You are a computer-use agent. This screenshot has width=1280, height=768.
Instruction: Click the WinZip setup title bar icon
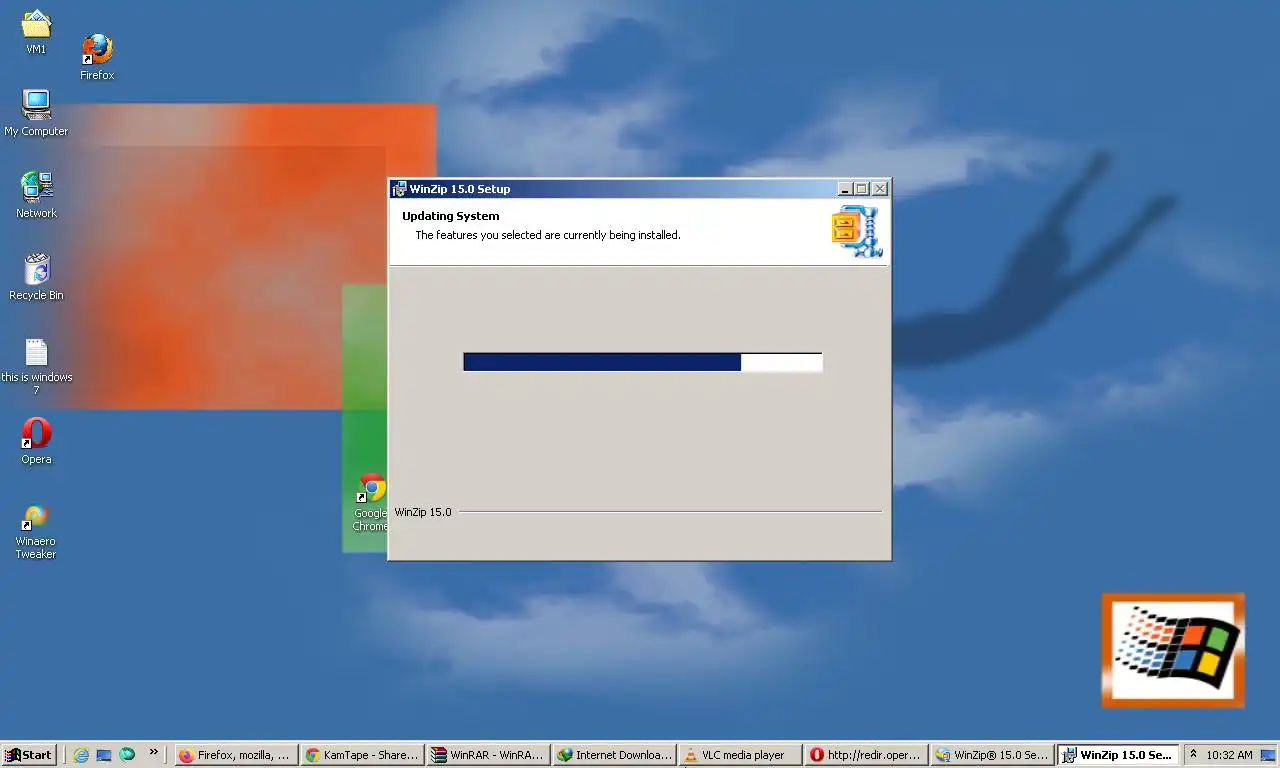[399, 189]
